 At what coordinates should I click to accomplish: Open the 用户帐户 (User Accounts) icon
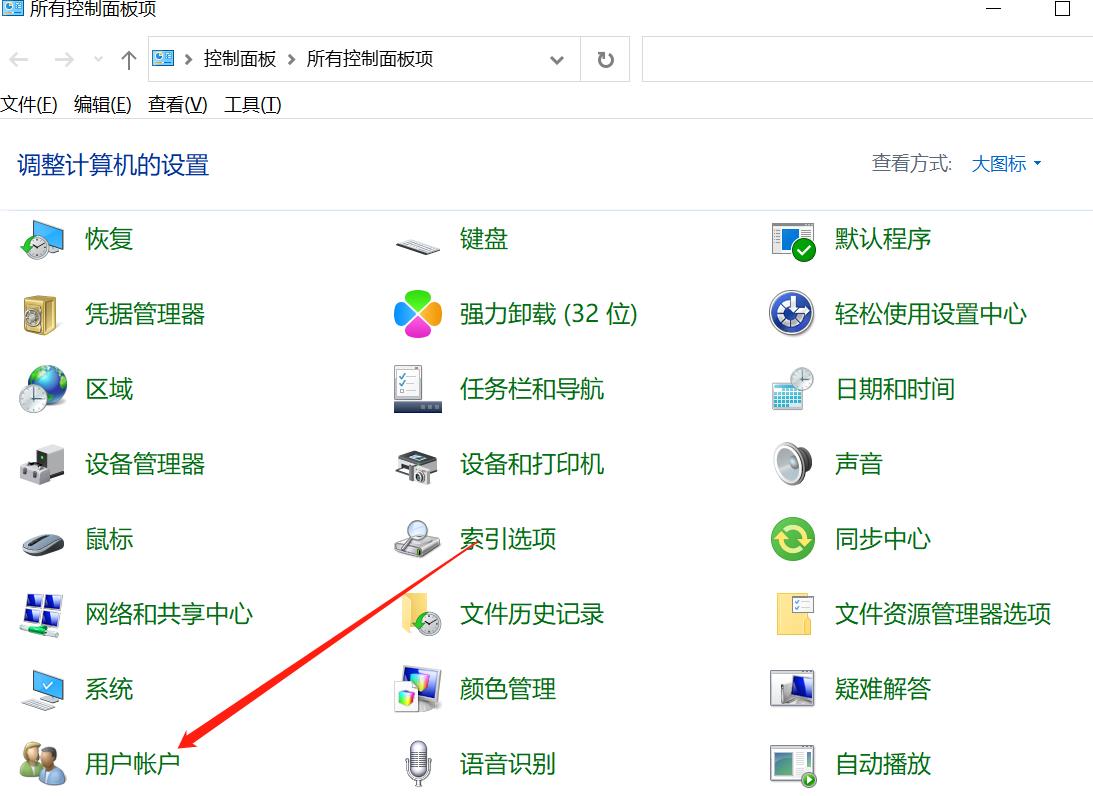click(x=43, y=764)
